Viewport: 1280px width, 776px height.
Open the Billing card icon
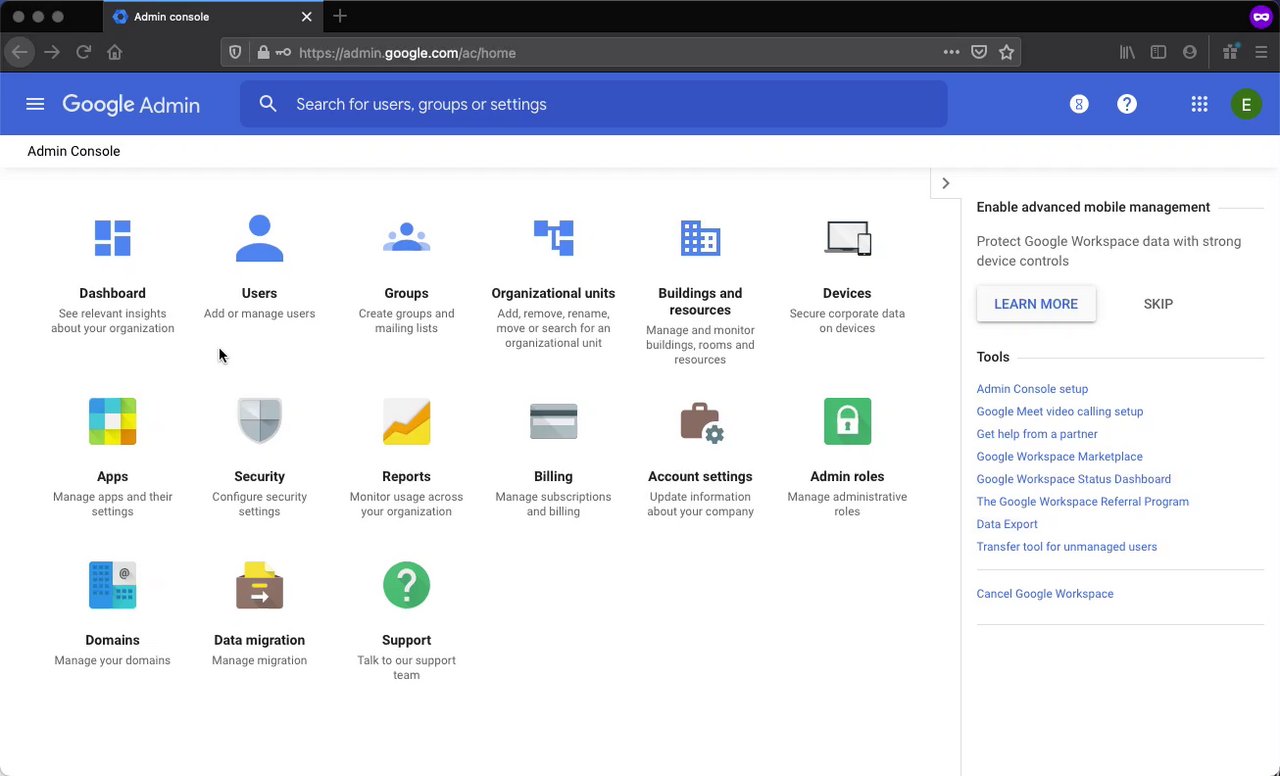(x=553, y=421)
